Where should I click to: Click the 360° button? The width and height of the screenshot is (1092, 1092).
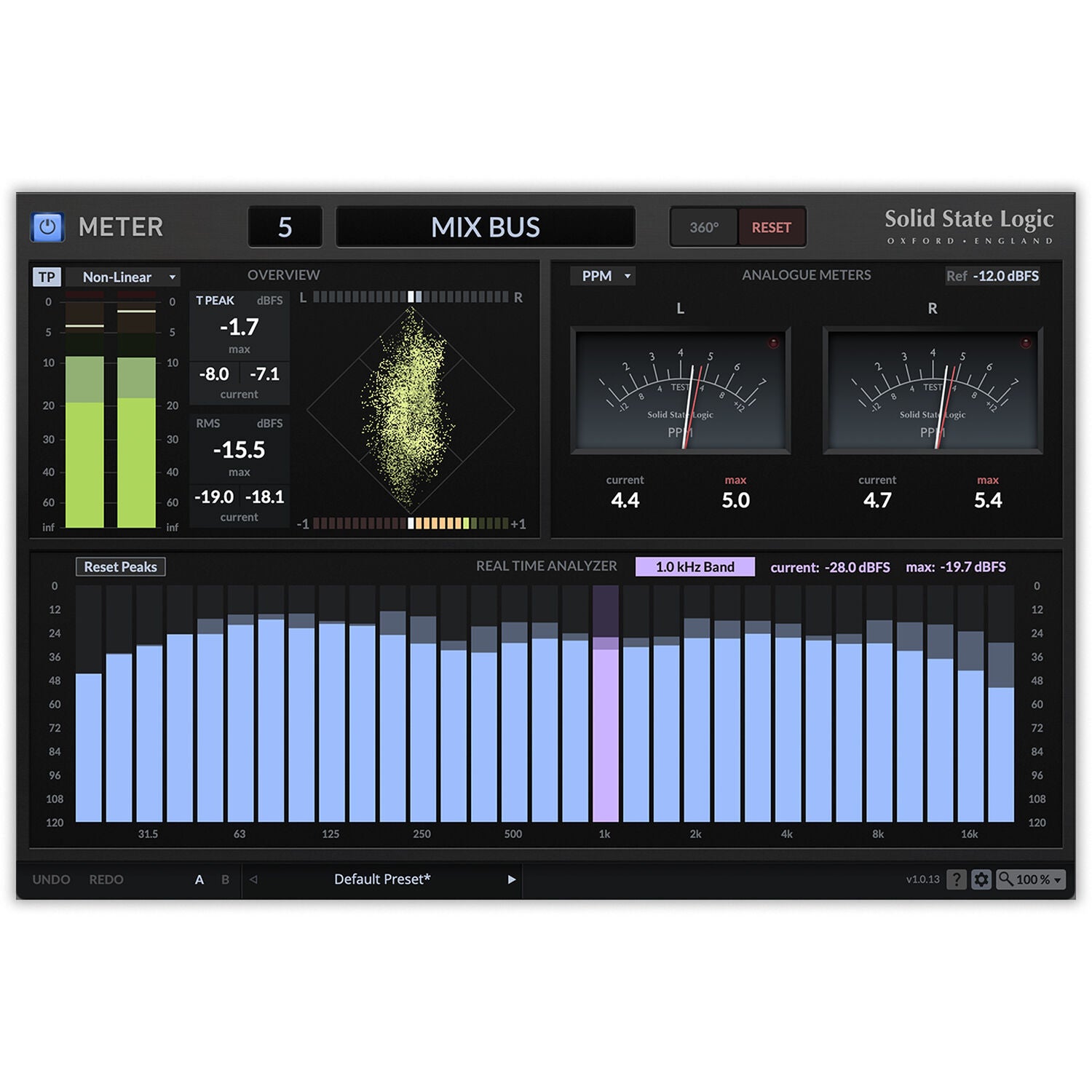[x=704, y=228]
